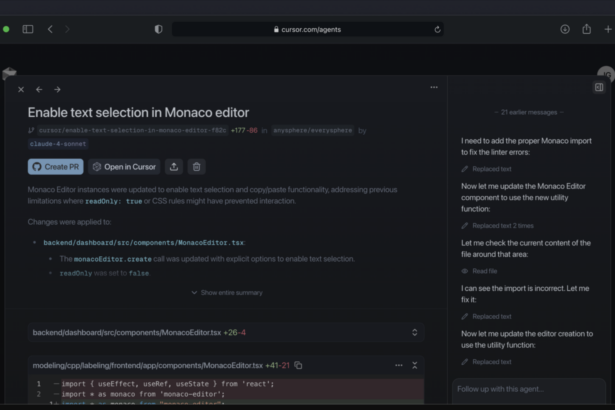Screen dimensions: 615x410
Task: Click Follow up with this agent input
Action: [529, 389]
